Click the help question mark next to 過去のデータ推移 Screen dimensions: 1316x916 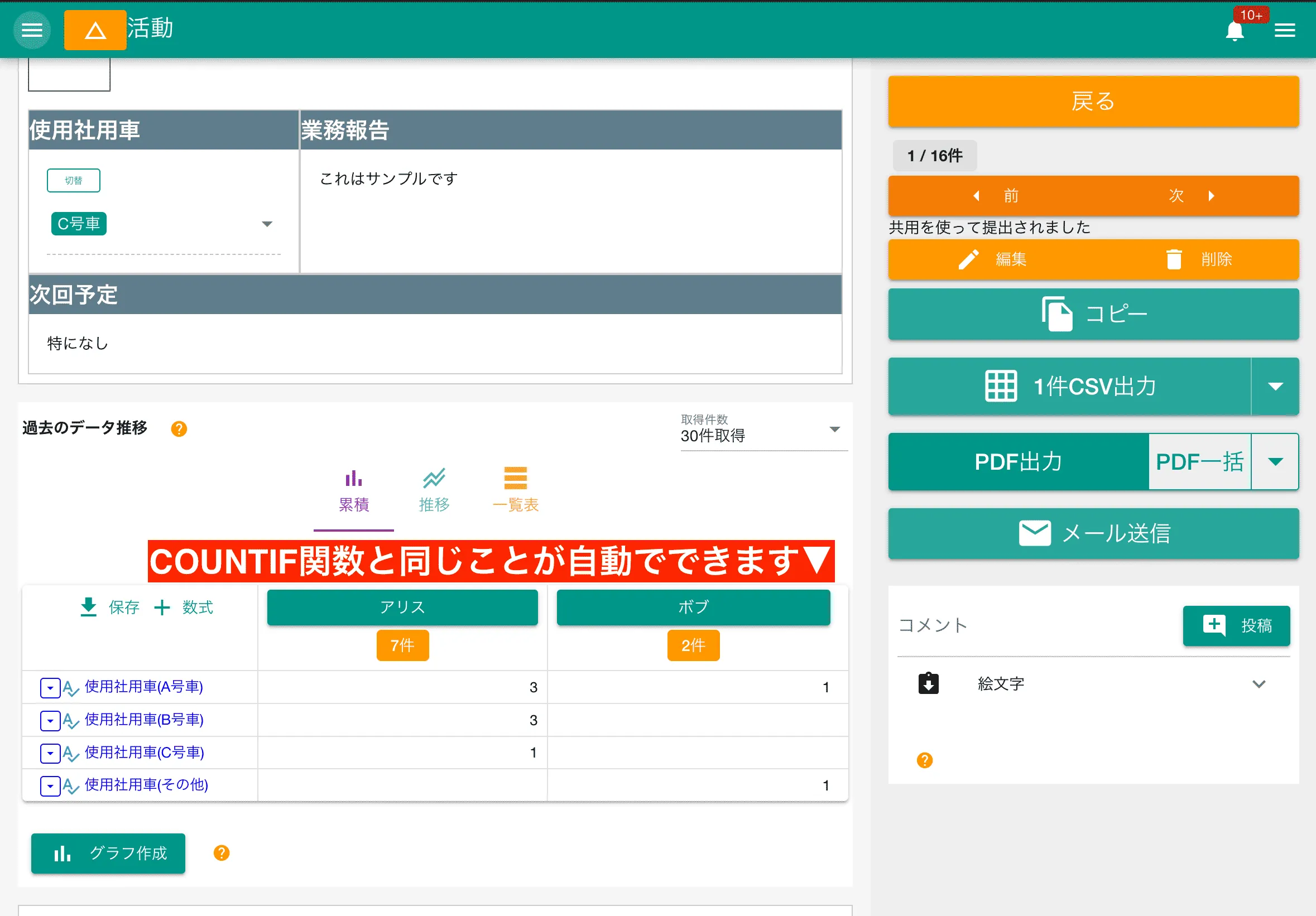(179, 428)
